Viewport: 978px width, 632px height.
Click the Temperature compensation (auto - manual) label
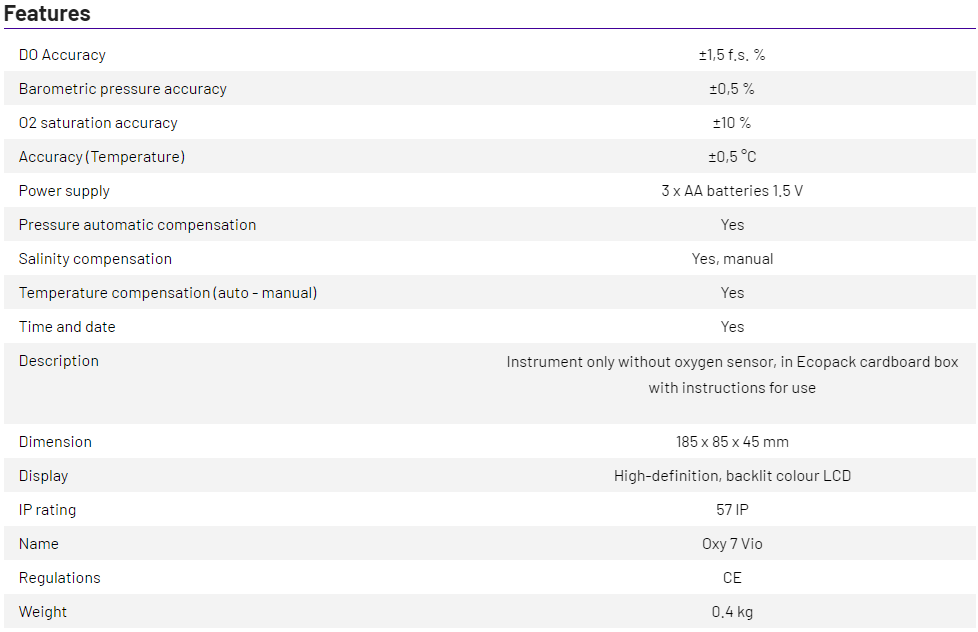(x=167, y=293)
